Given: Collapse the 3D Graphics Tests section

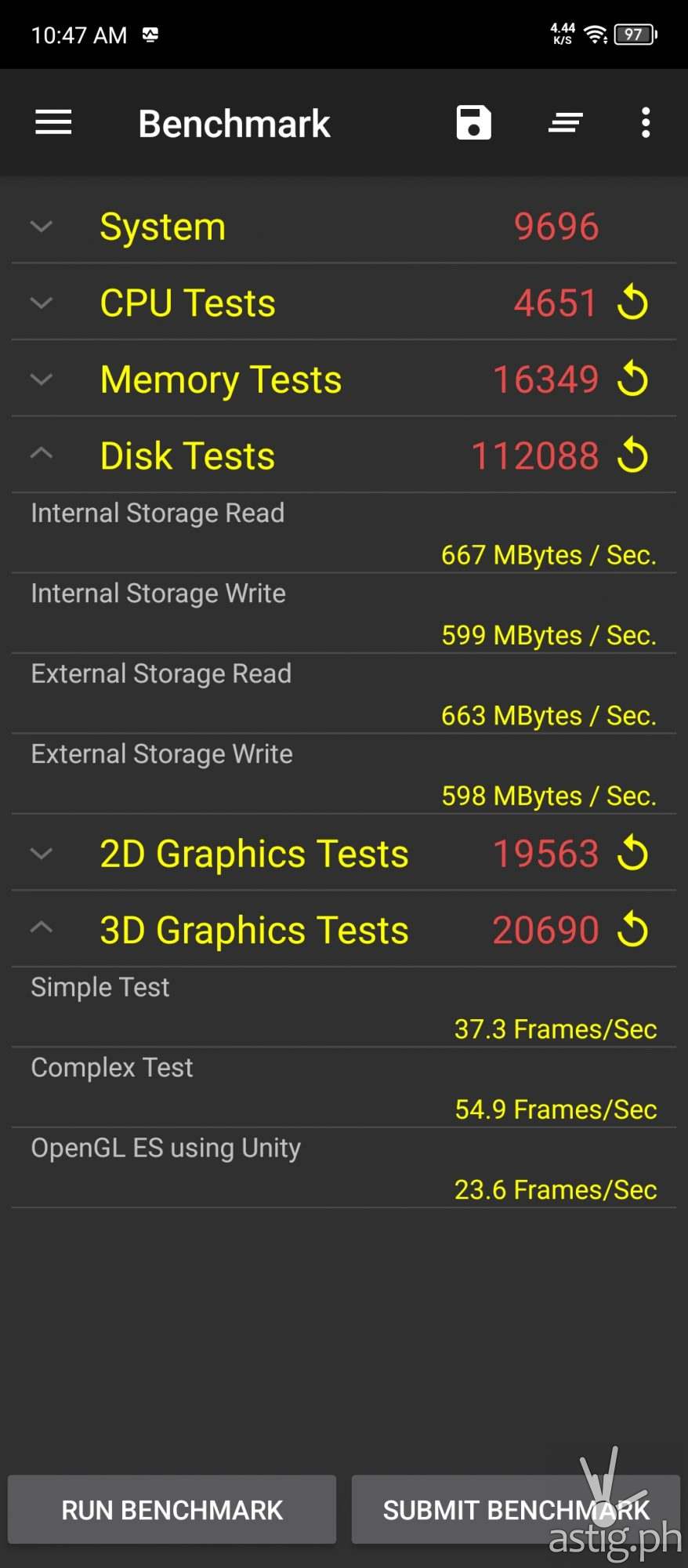Looking at the screenshot, I should (42, 928).
